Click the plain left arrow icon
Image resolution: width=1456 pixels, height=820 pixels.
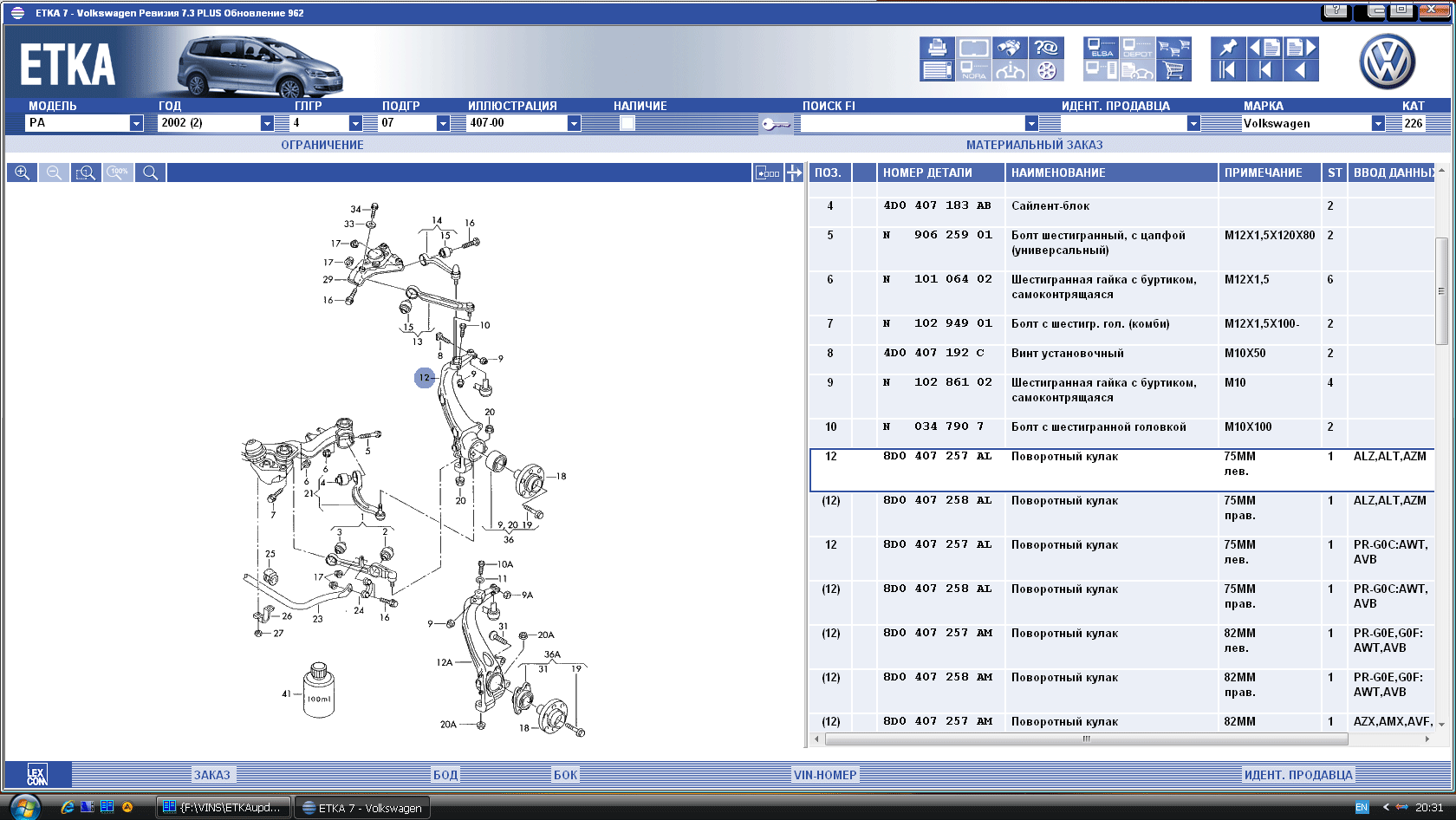[1301, 70]
